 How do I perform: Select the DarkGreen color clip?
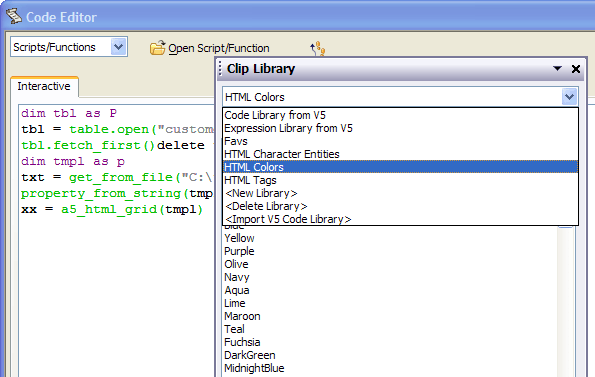[250, 355]
